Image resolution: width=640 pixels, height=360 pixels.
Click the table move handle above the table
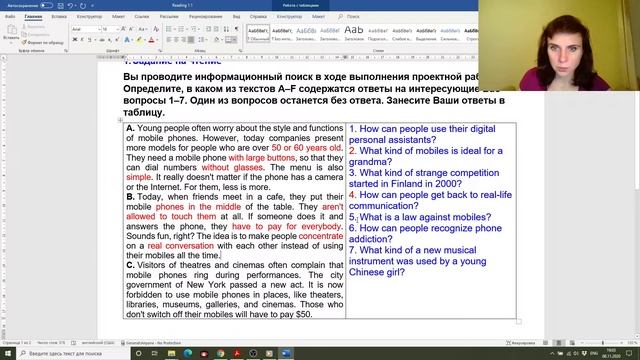(x=120, y=120)
